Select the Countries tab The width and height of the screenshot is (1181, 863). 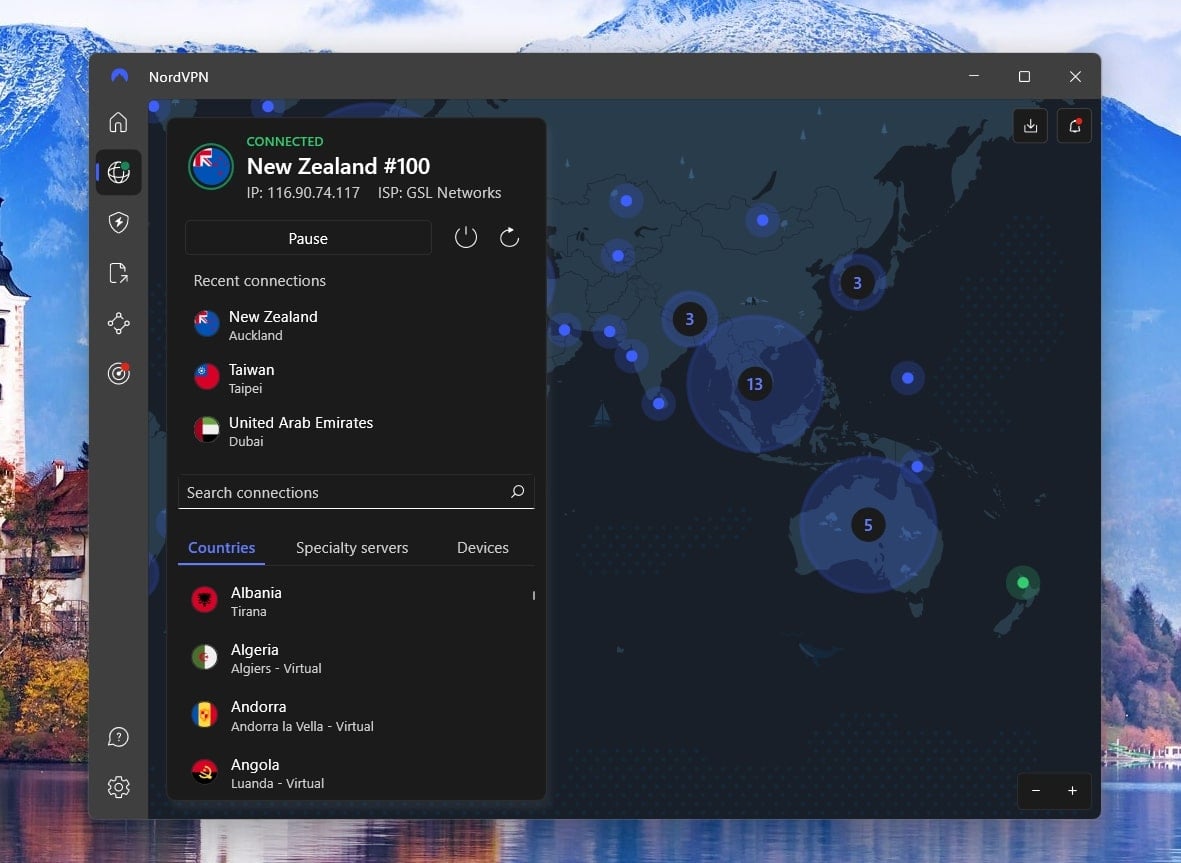pyautogui.click(x=221, y=547)
